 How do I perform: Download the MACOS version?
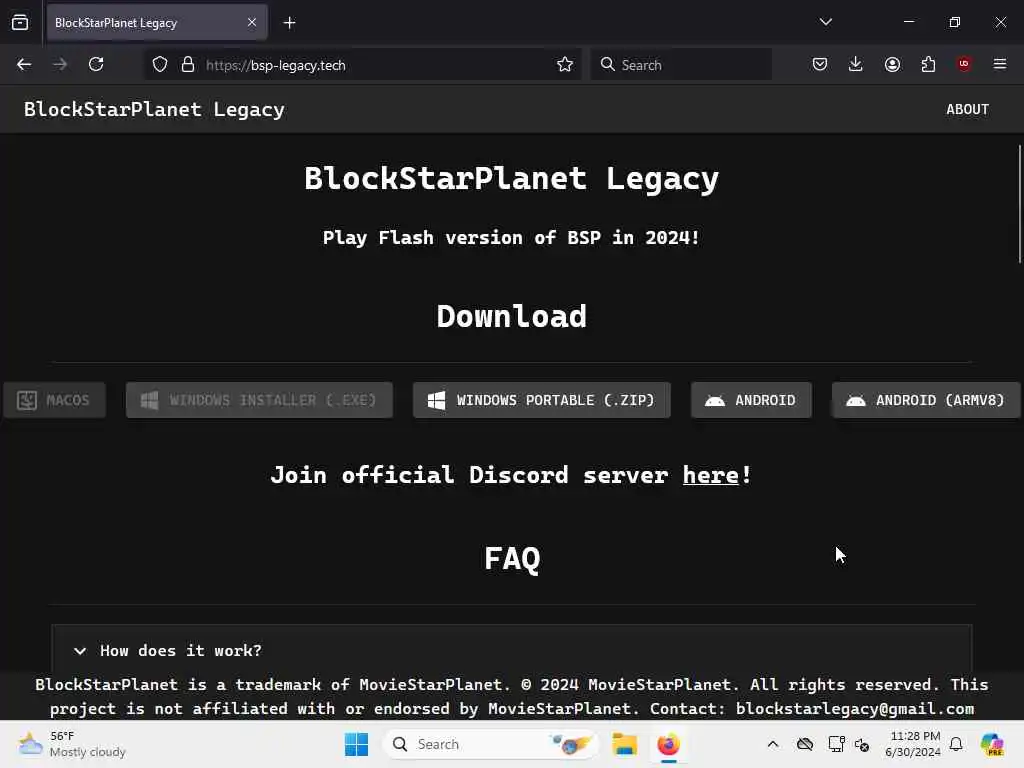click(54, 400)
